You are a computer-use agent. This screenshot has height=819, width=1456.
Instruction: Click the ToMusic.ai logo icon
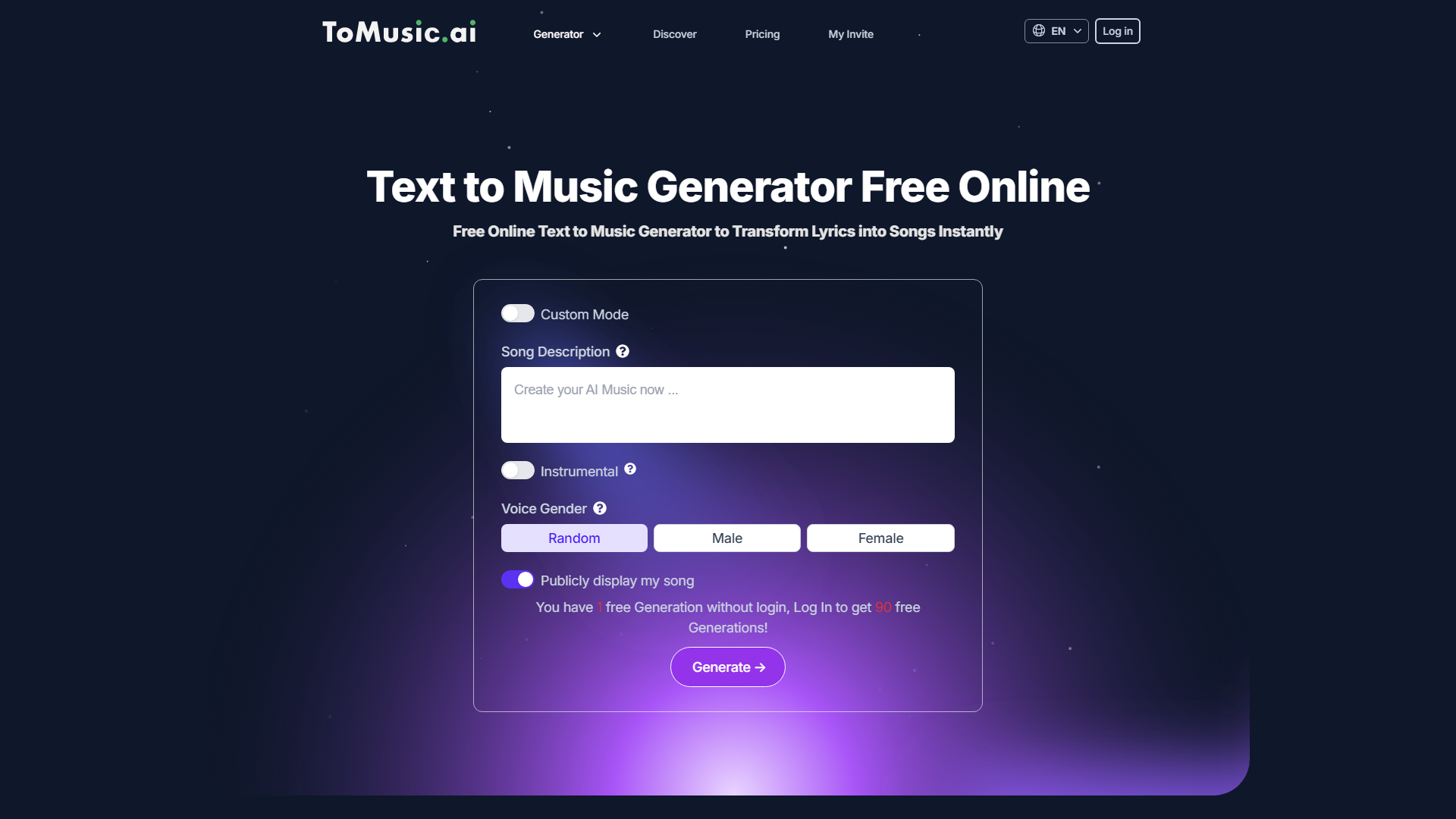coord(397,31)
